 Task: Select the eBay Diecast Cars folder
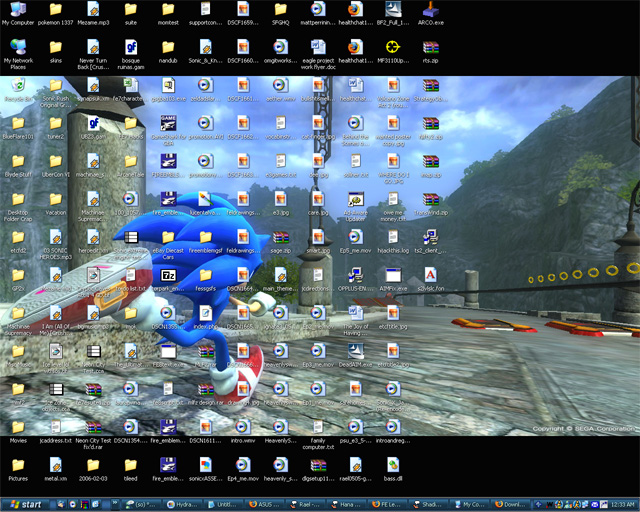coord(168,244)
